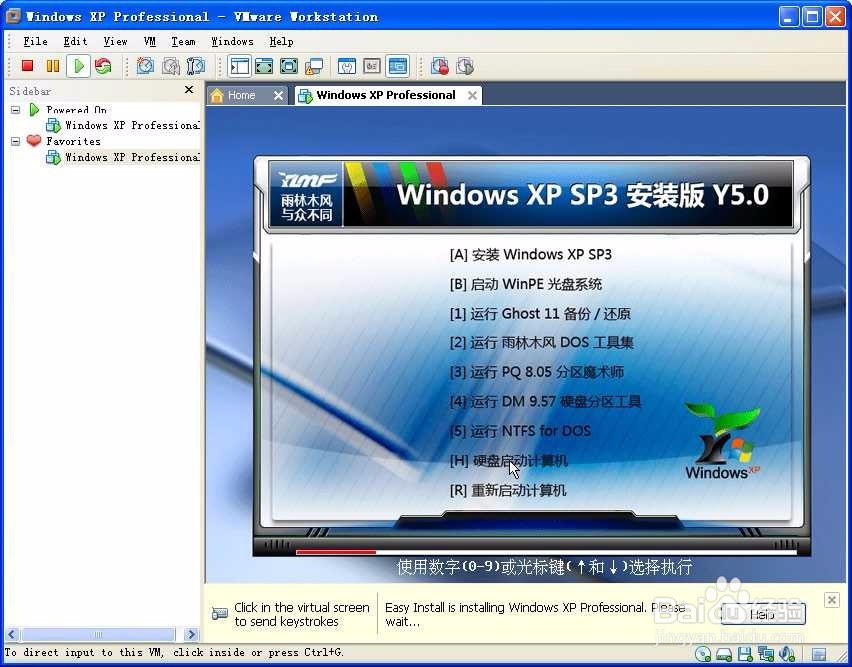Choose [H] 硬盘启动计算机

pos(508,461)
